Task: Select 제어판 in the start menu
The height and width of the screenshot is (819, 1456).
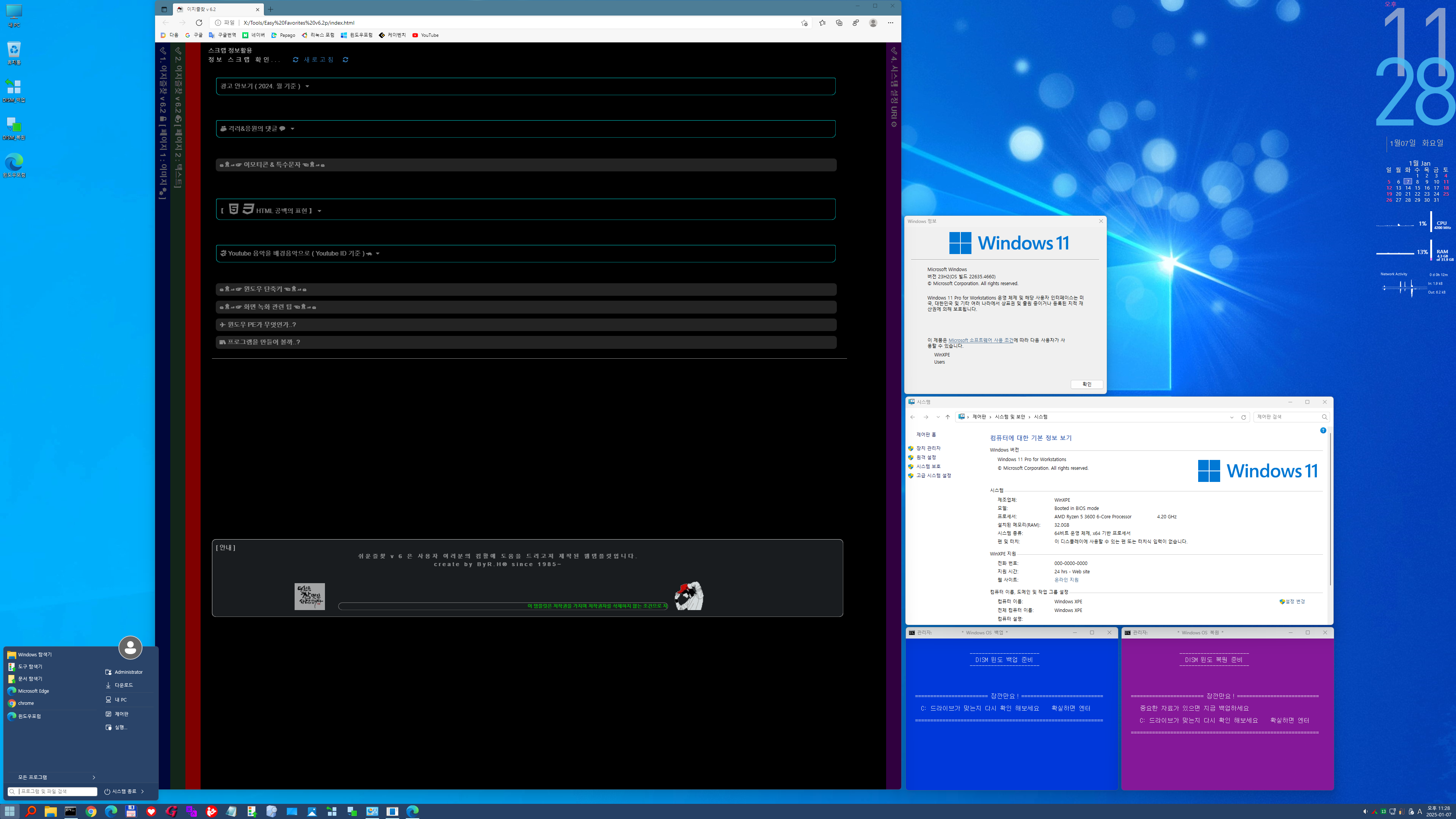Action: coord(117,714)
